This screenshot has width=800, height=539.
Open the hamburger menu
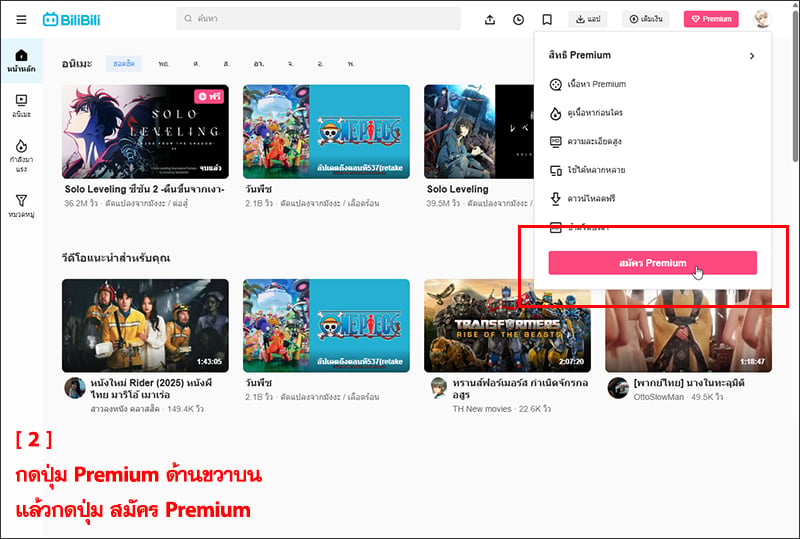[x=21, y=19]
